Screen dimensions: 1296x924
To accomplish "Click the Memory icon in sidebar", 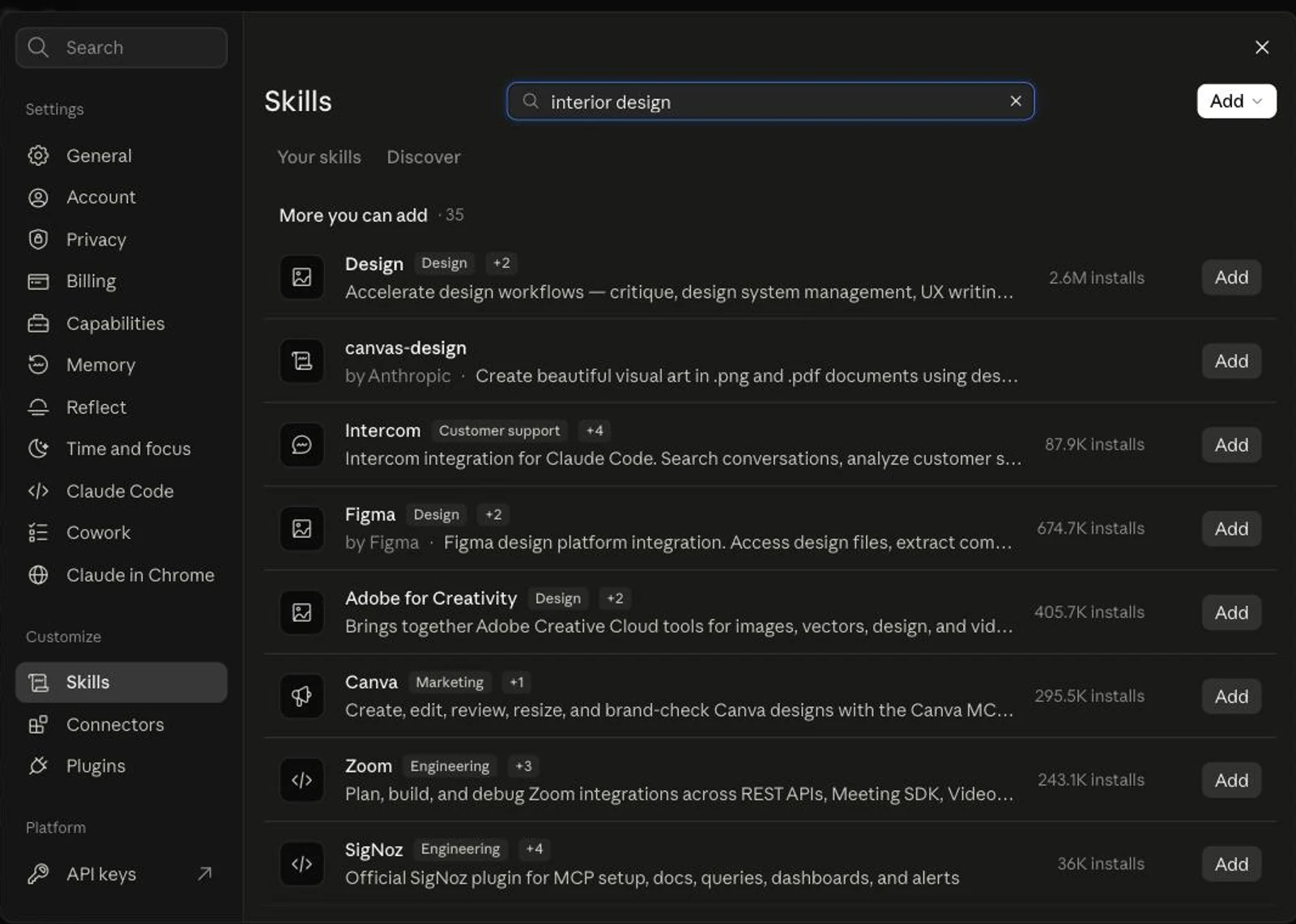I will 38,365.
